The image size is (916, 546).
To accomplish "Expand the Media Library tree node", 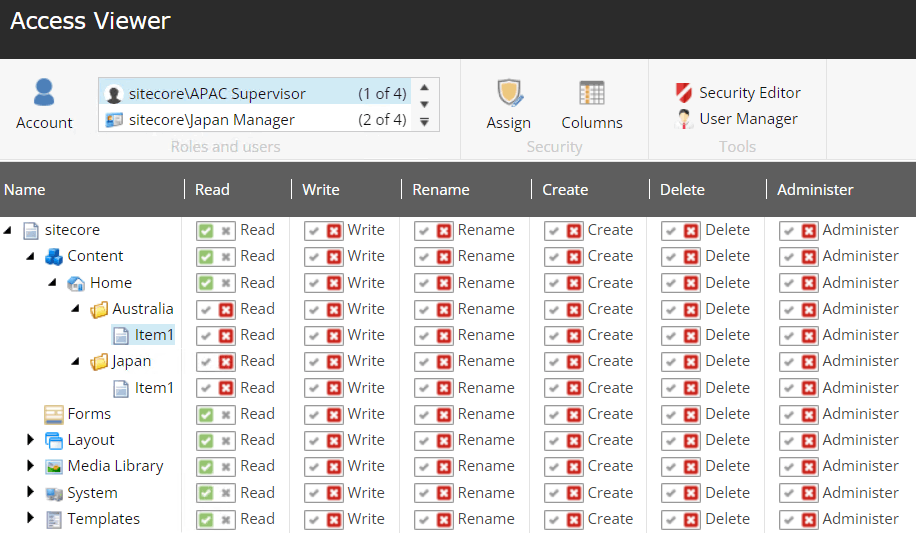I will [30, 465].
